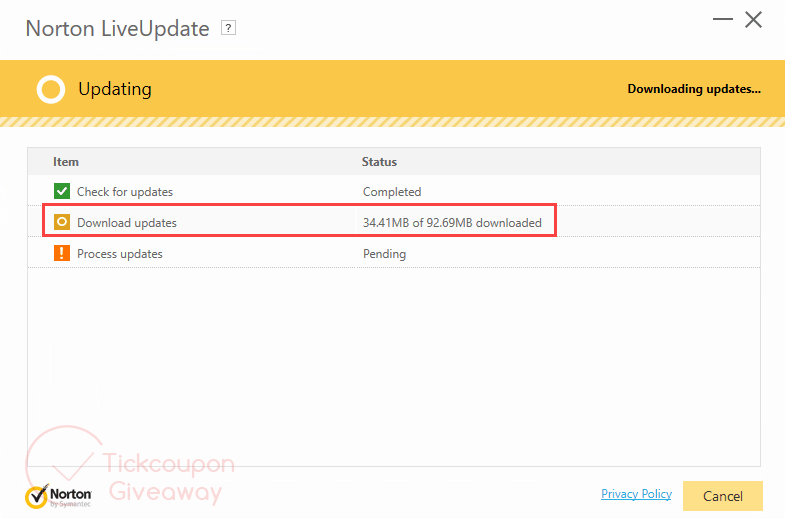
Task: Cancel the LiveUpdate download
Action: click(x=722, y=496)
